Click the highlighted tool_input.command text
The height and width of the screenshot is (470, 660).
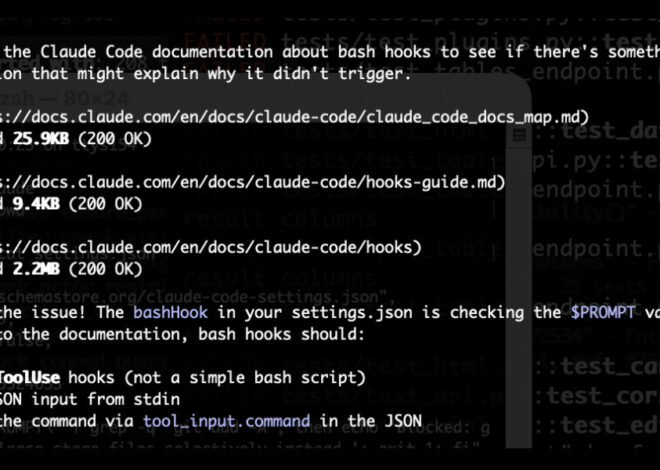click(x=226, y=421)
